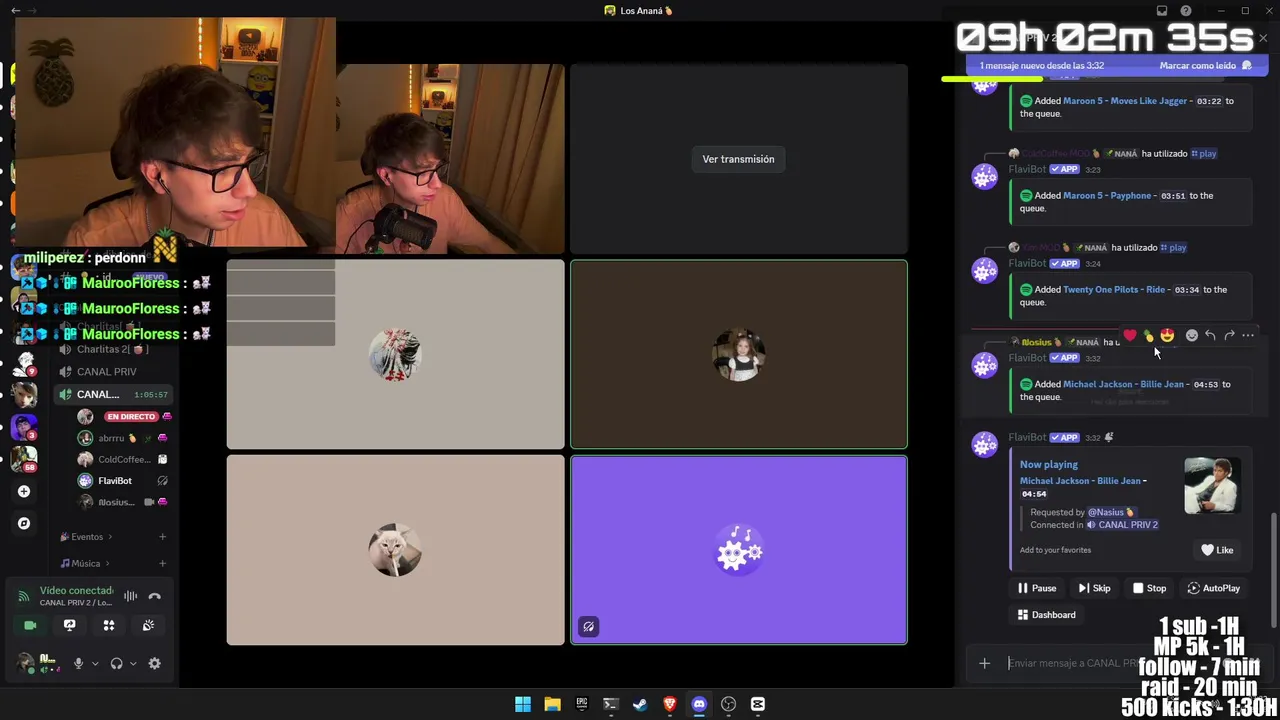Toggle the camera button
The image size is (1280, 720).
(x=30, y=625)
